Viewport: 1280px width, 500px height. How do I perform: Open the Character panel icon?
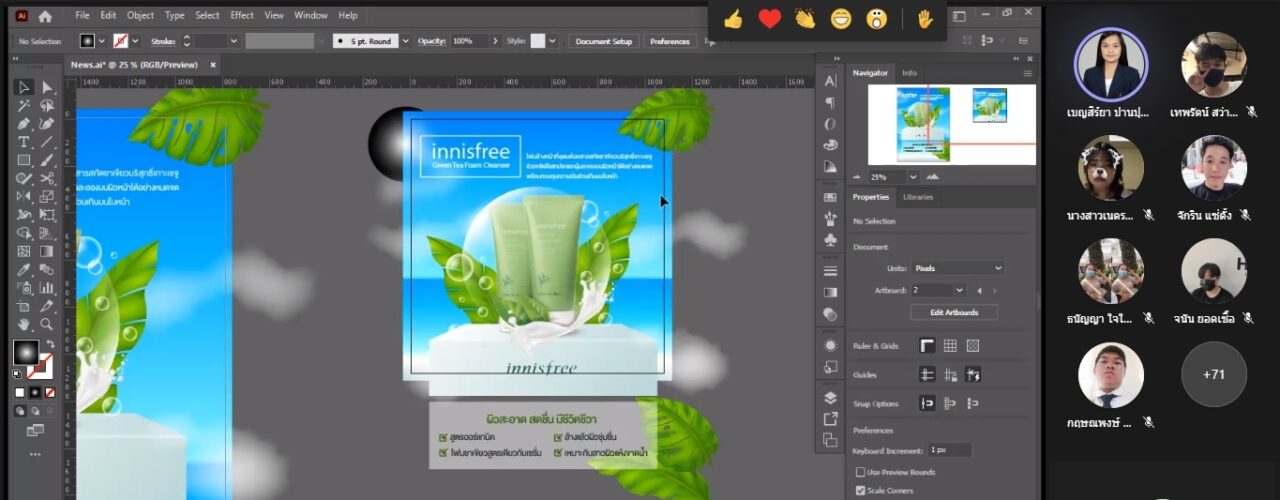830,81
